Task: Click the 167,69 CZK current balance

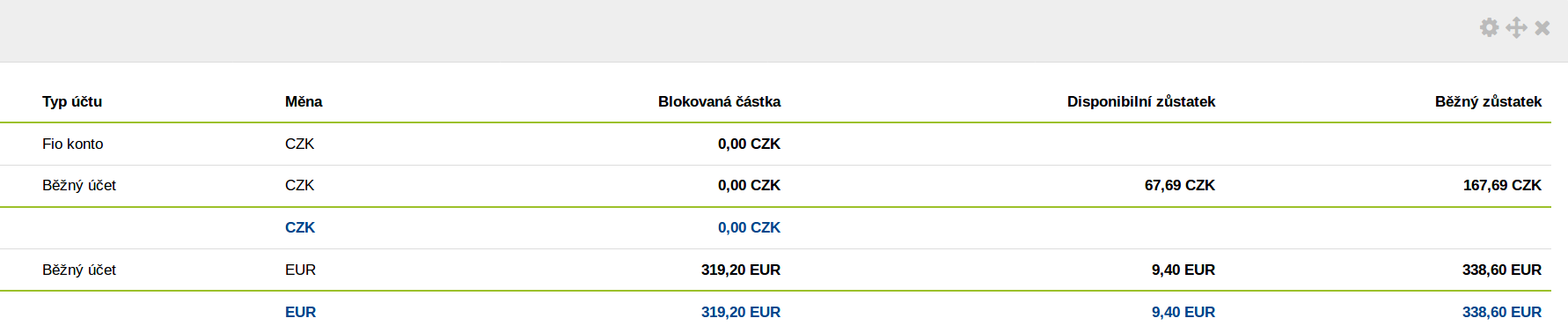Action: (x=1502, y=185)
